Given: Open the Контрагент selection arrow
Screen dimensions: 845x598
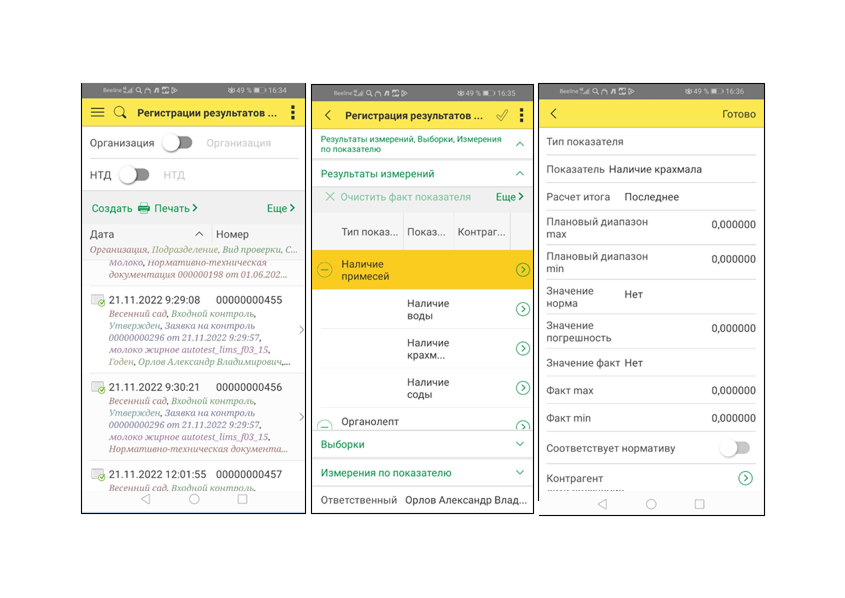Looking at the screenshot, I should 745,478.
